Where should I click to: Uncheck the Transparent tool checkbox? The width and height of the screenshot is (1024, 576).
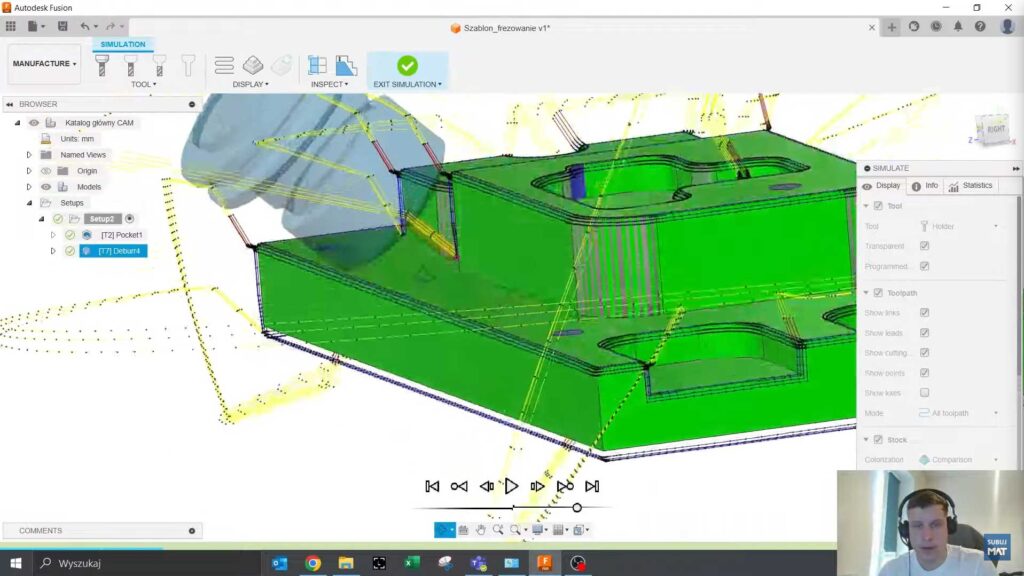click(x=924, y=246)
